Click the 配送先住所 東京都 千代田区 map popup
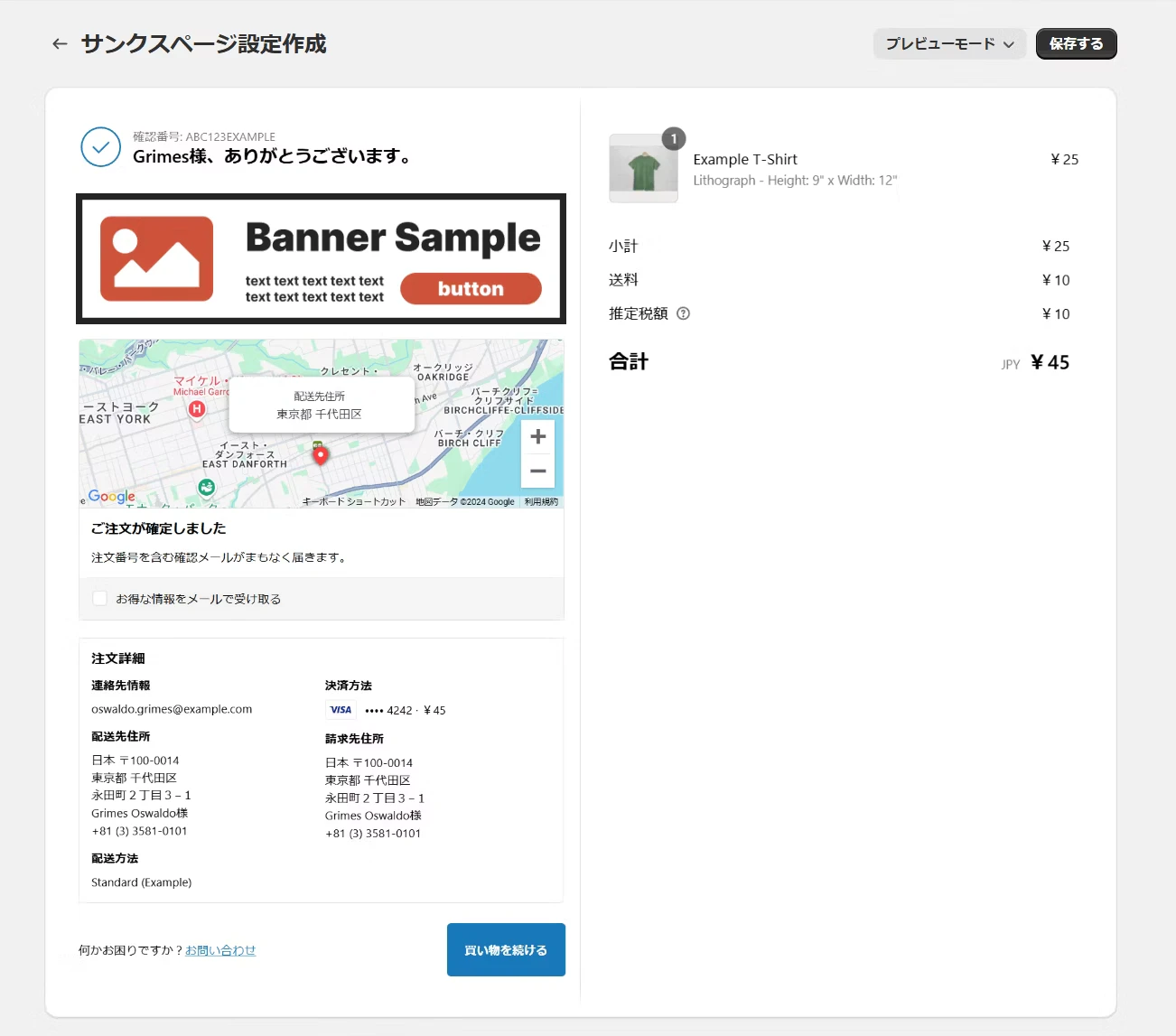This screenshot has width=1176, height=1036. 322,406
